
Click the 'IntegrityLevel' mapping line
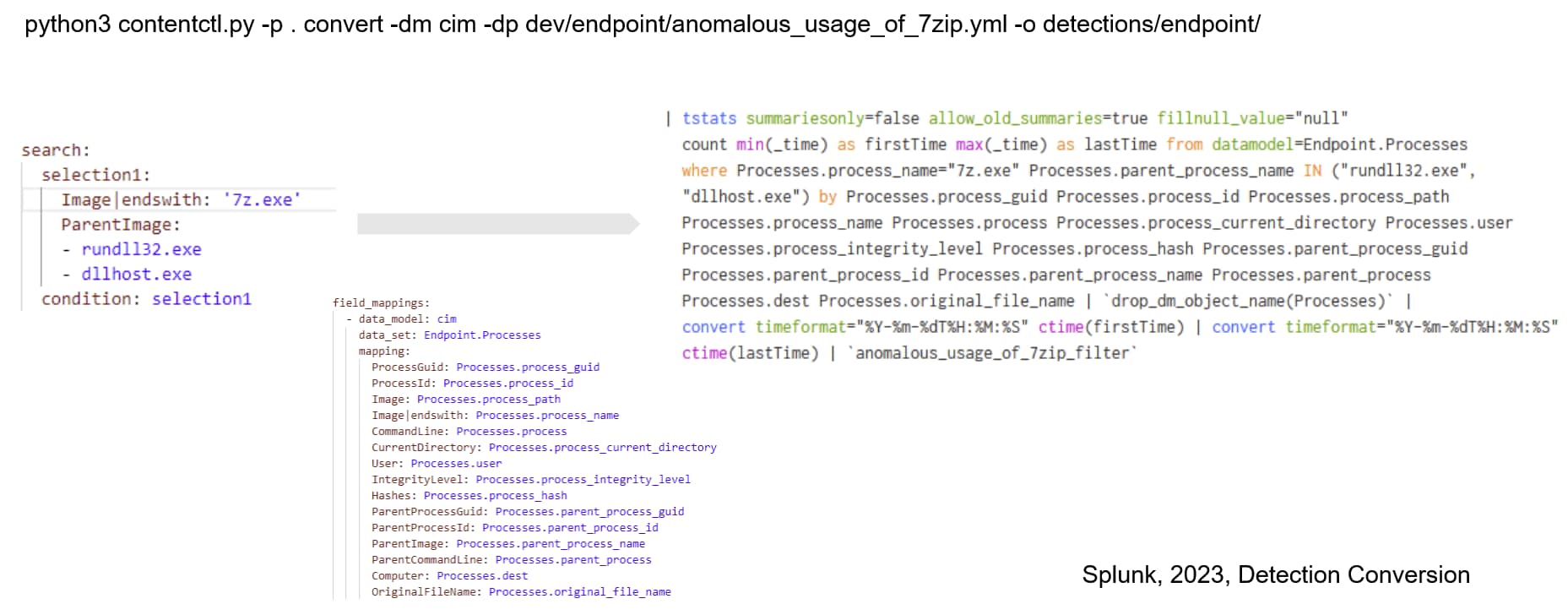(531, 480)
